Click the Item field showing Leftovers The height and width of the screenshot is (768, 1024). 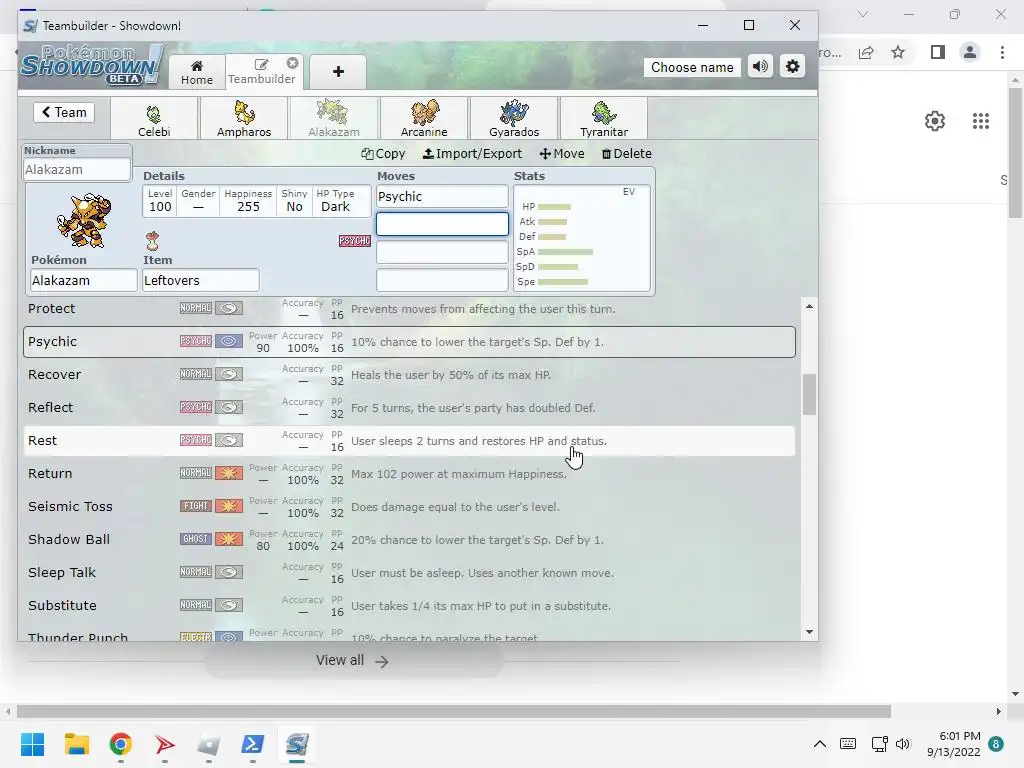pyautogui.click(x=201, y=280)
